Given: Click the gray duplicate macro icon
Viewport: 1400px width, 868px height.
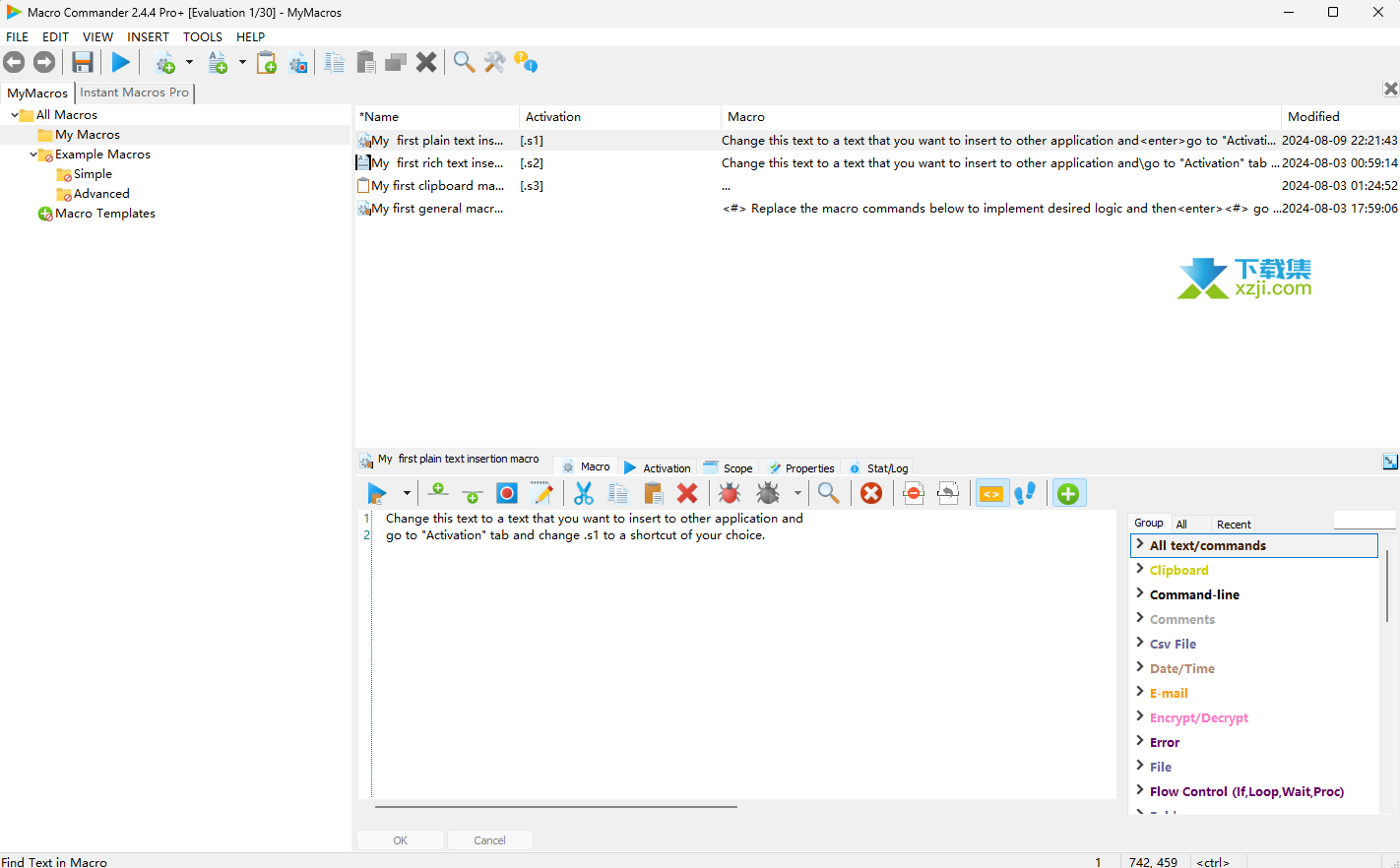Looking at the screenshot, I should point(396,63).
